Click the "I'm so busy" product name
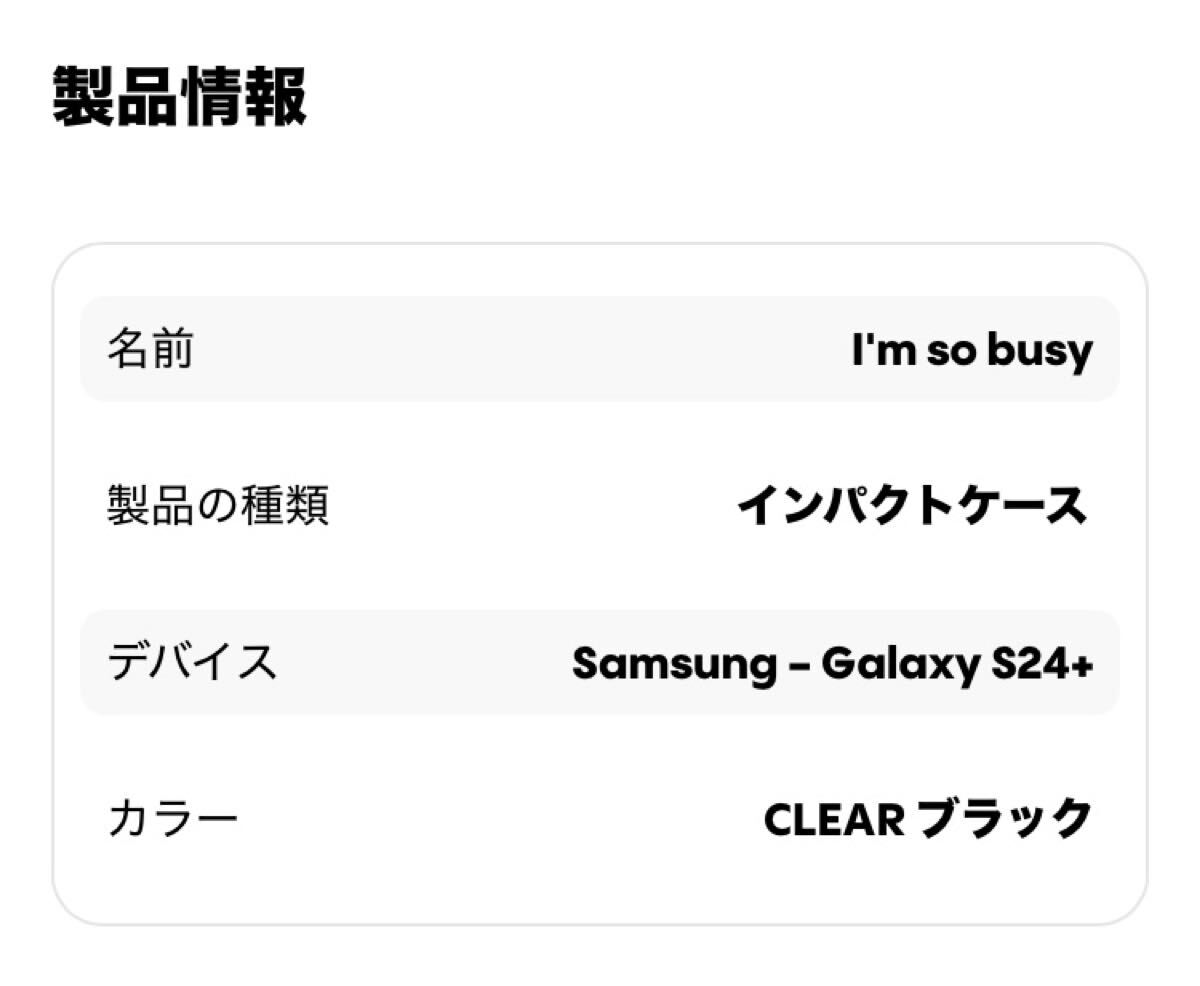This screenshot has width=1200, height=986. (972, 350)
